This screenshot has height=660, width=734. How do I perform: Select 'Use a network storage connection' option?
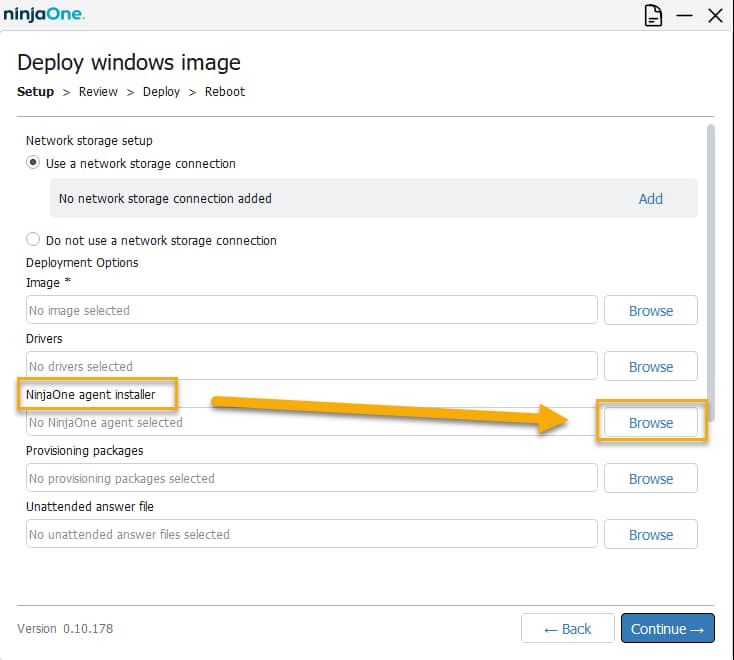tap(34, 163)
